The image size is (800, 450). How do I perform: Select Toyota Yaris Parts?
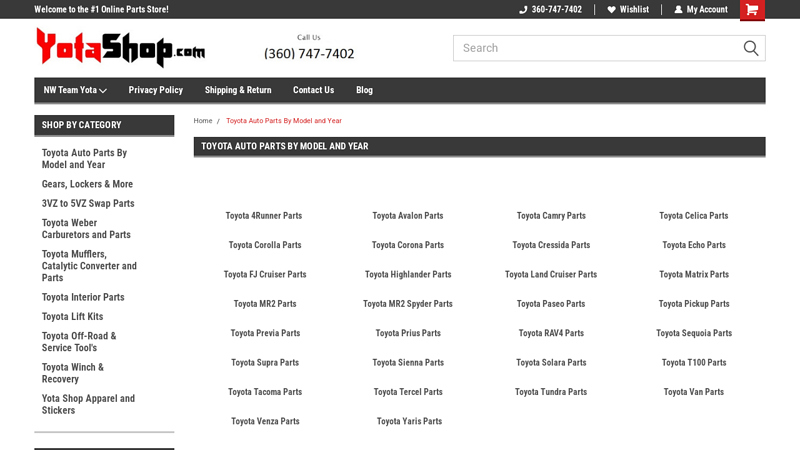(x=409, y=421)
